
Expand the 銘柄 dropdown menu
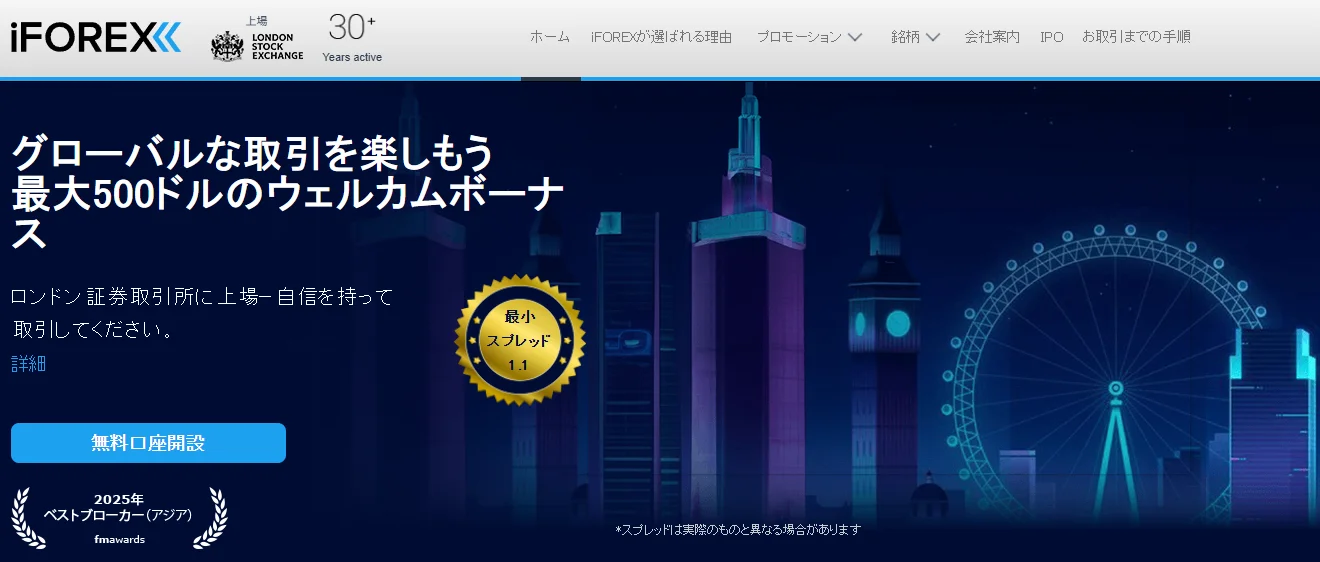pyautogui.click(x=915, y=37)
